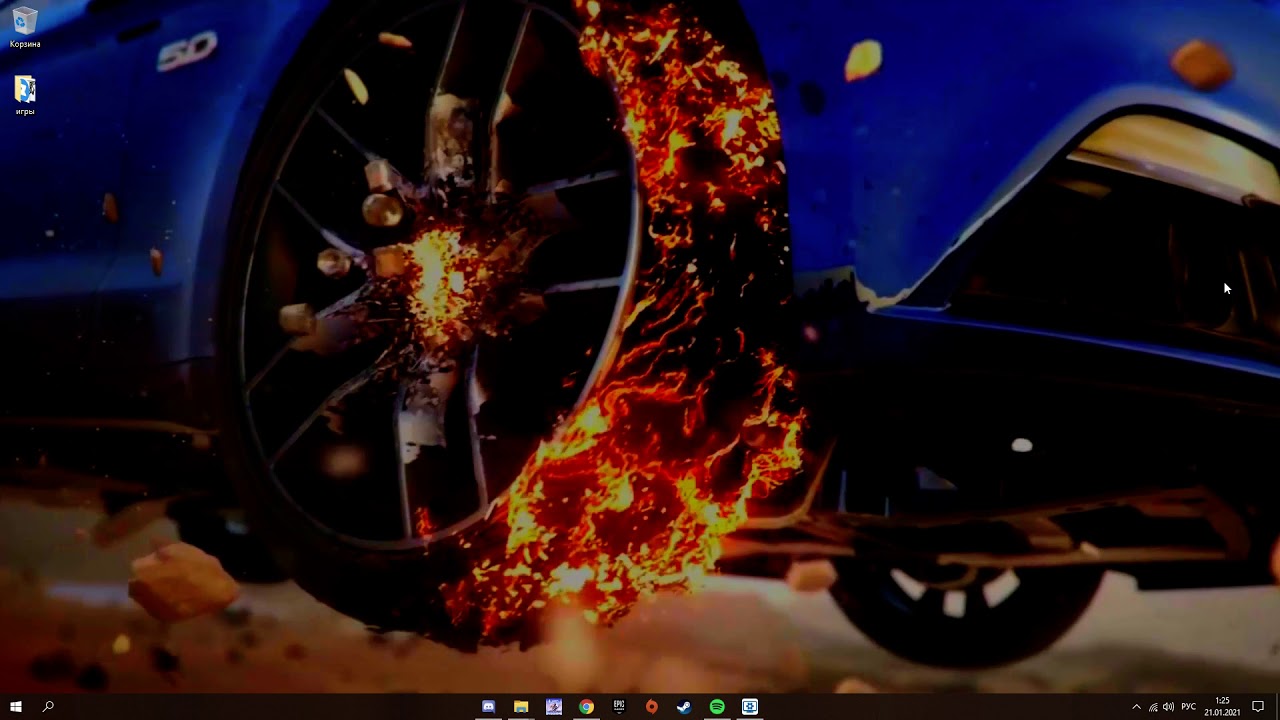This screenshot has width=1280, height=720.
Task: Open Epic Games Launcher from the taskbar
Action: (x=619, y=707)
